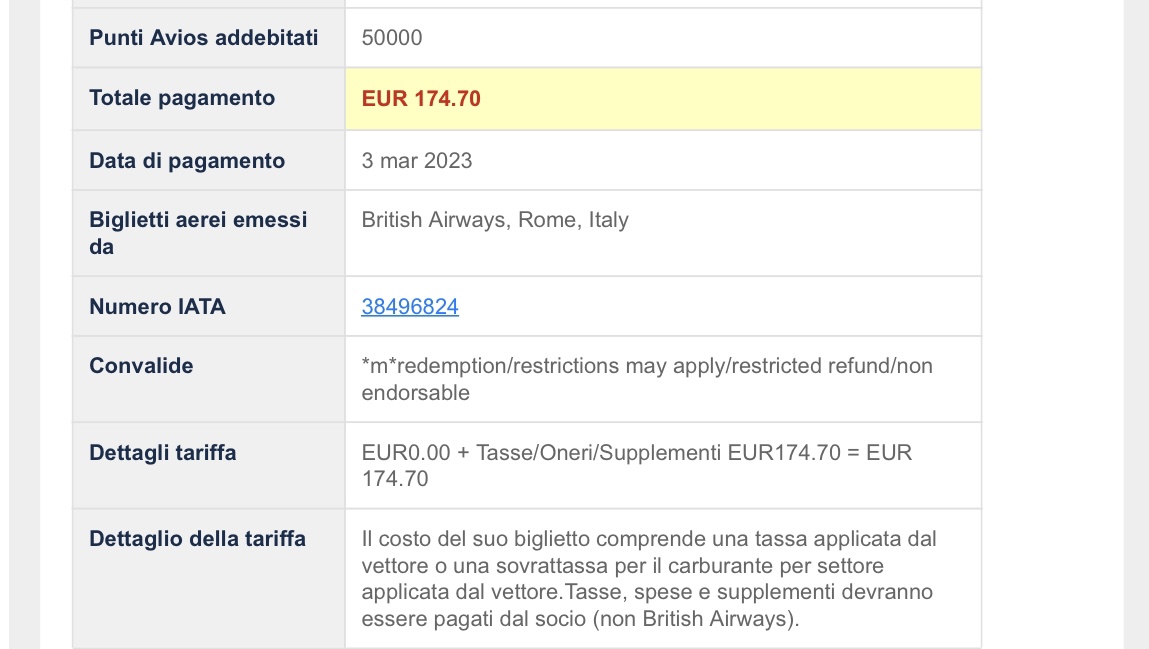Click the Numero IATA row label

pyautogui.click(x=158, y=306)
